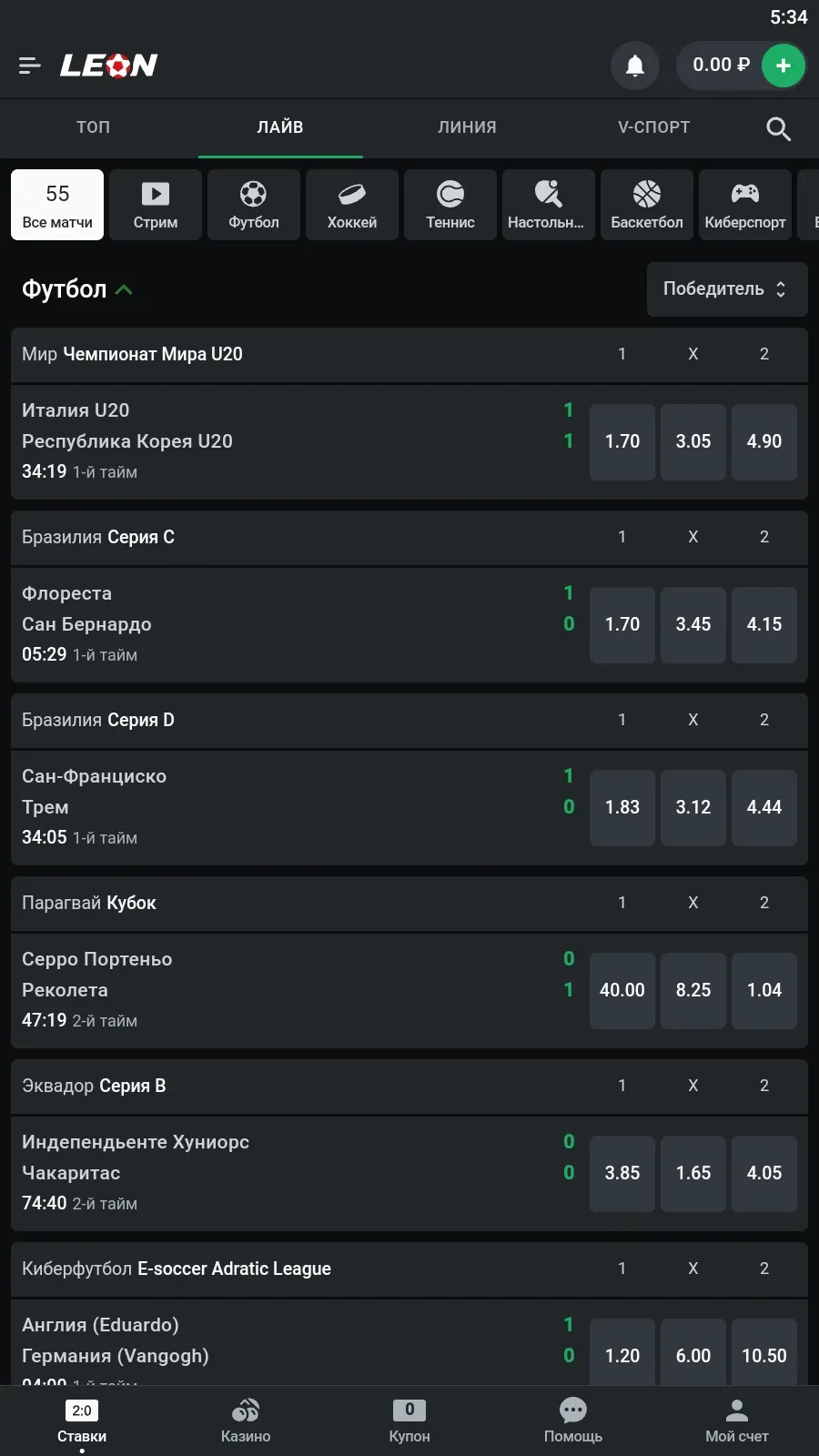Show matches with Стрим
The width and height of the screenshot is (819, 1456).
pos(156,205)
